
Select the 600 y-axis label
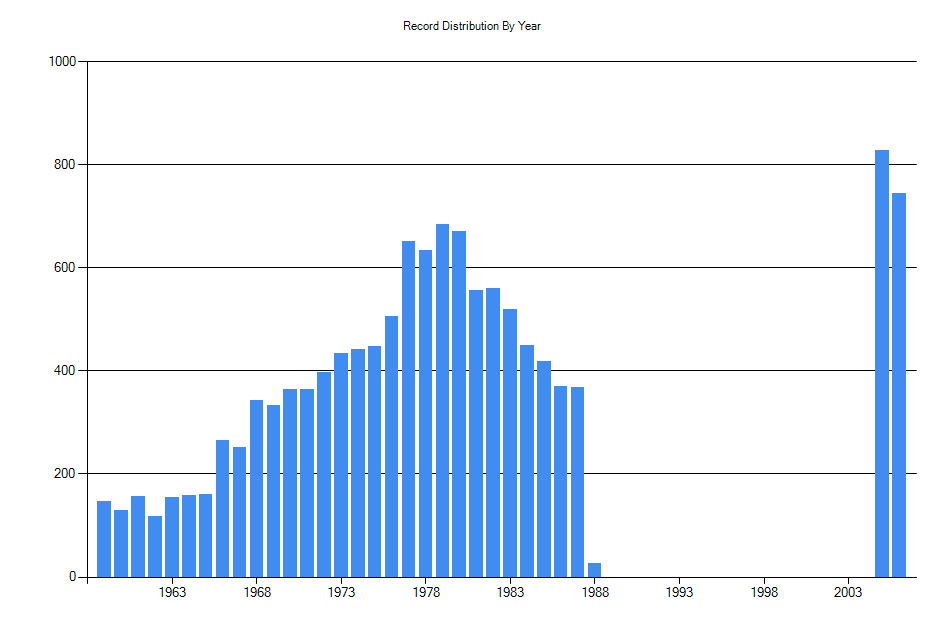(x=64, y=268)
